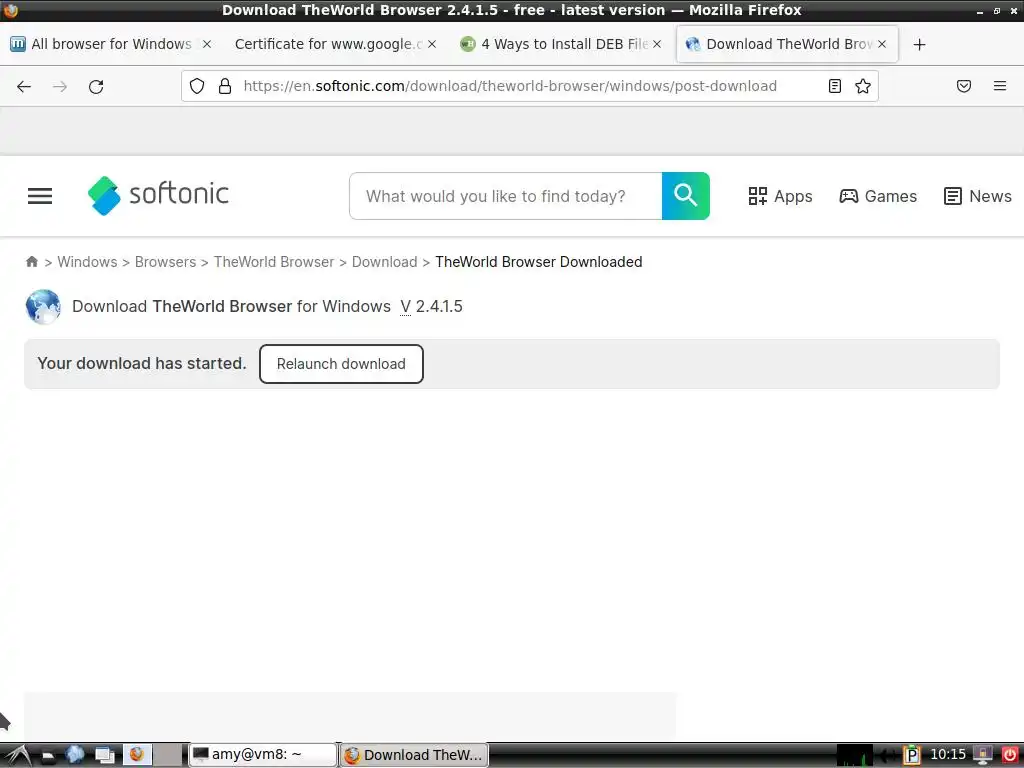Launch the globe web browser taskbar icon

(75, 755)
